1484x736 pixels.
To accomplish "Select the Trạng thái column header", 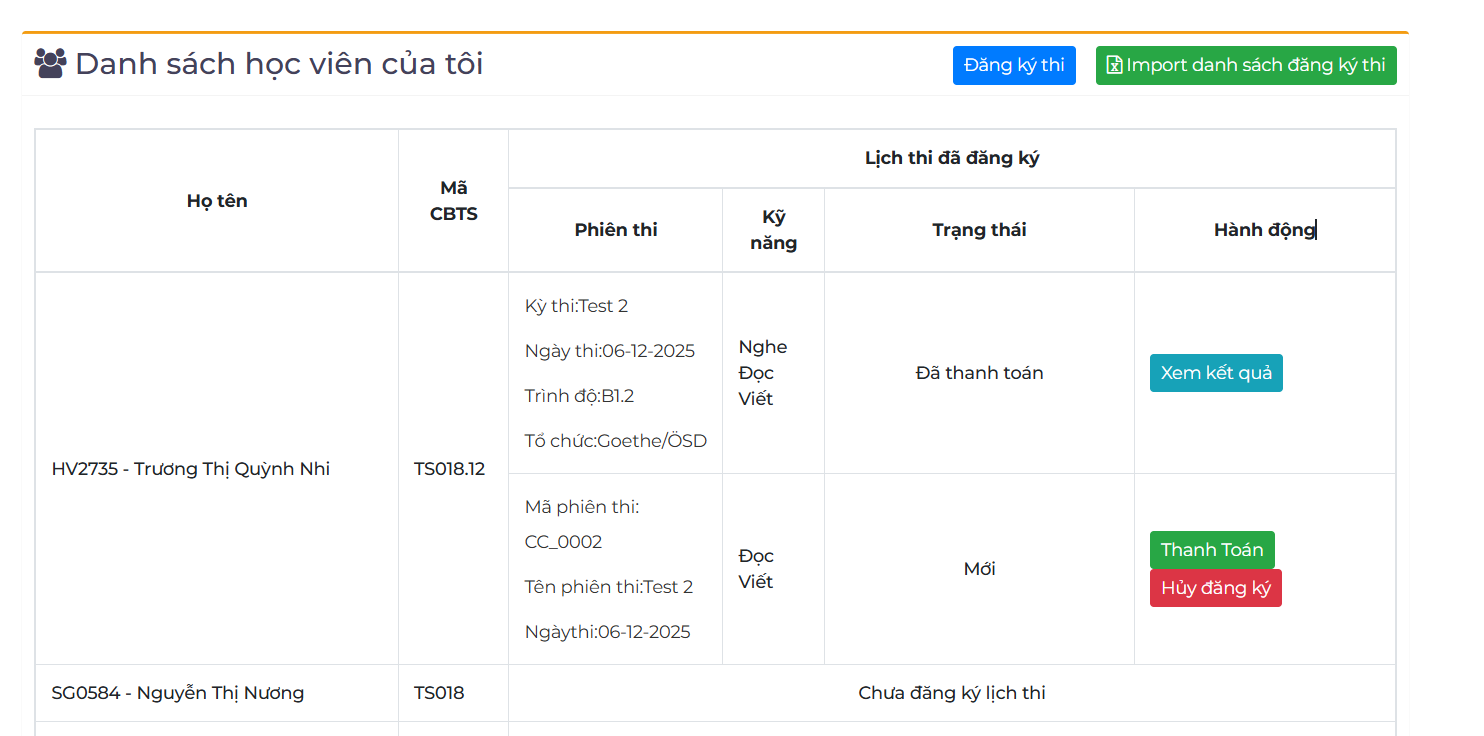I will point(979,230).
